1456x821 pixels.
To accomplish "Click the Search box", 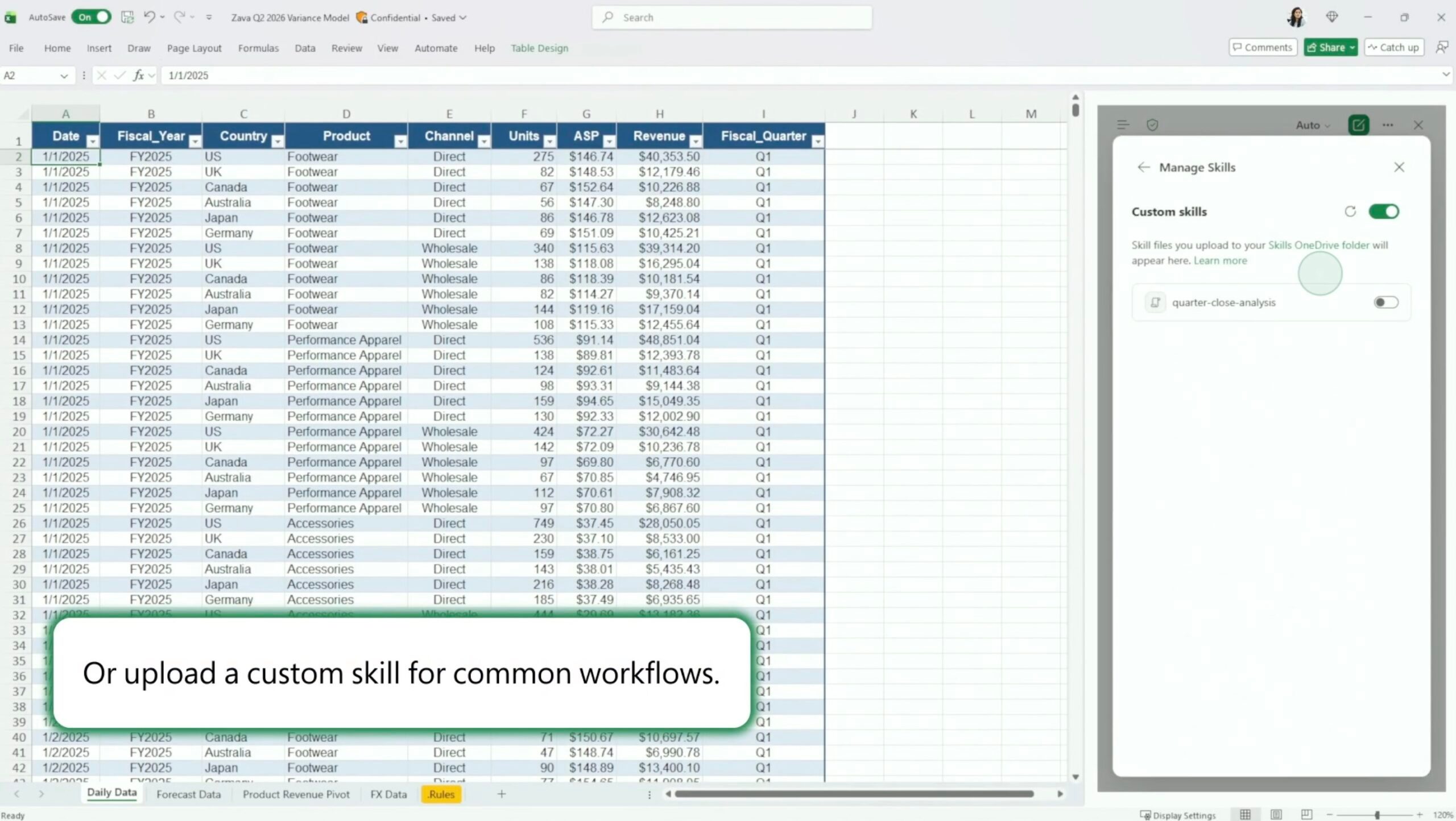I will (x=731, y=18).
